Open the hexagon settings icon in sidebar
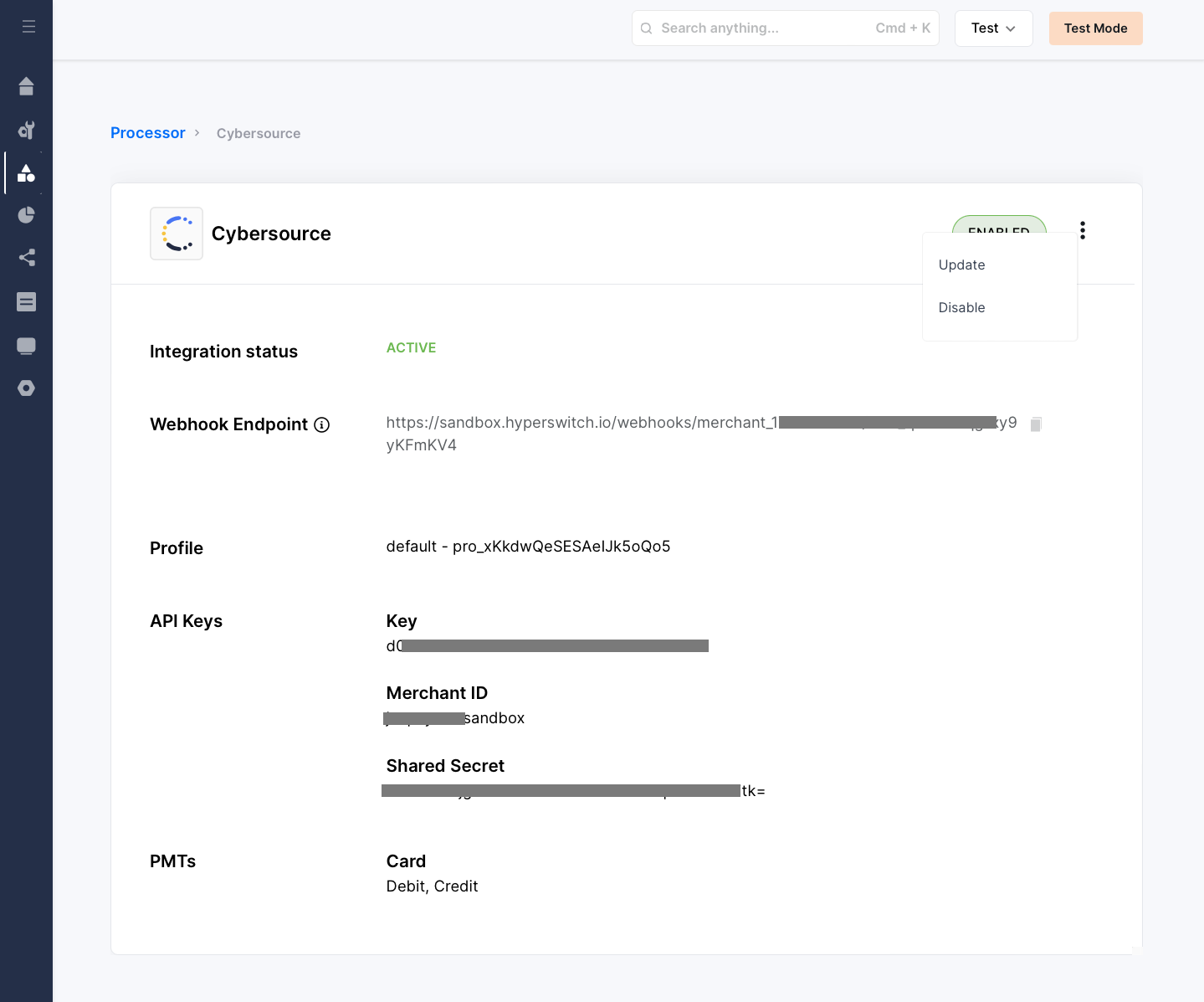The height and width of the screenshot is (1002, 1204). (x=27, y=388)
